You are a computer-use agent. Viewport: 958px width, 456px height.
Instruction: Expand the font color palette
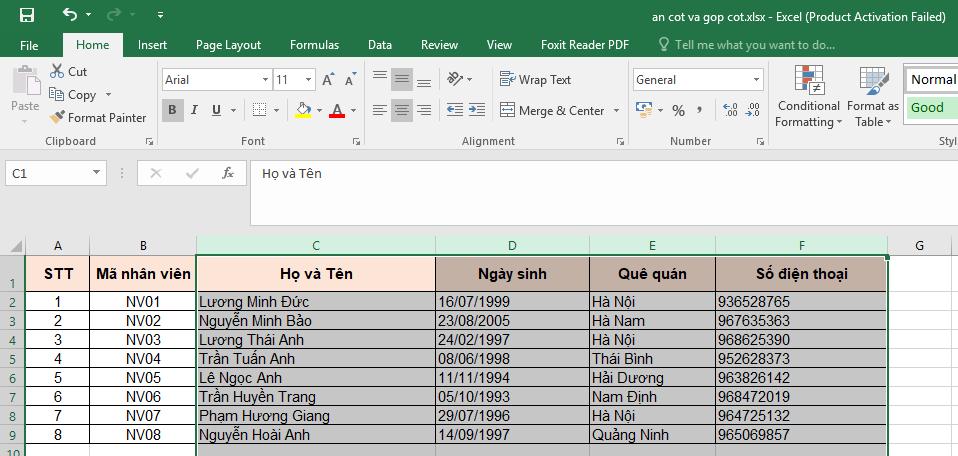point(353,111)
